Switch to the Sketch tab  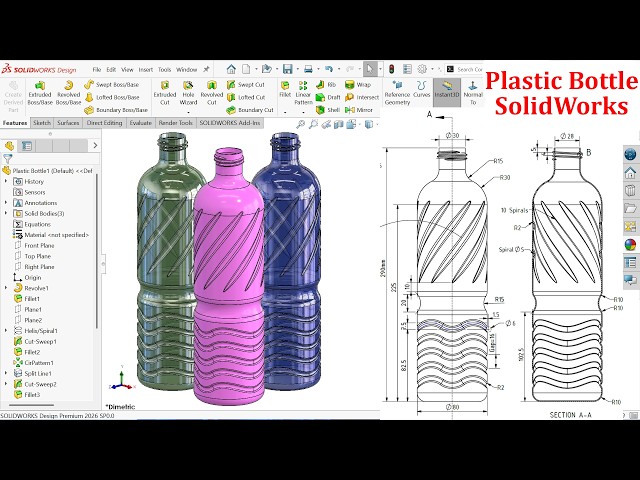pos(42,122)
